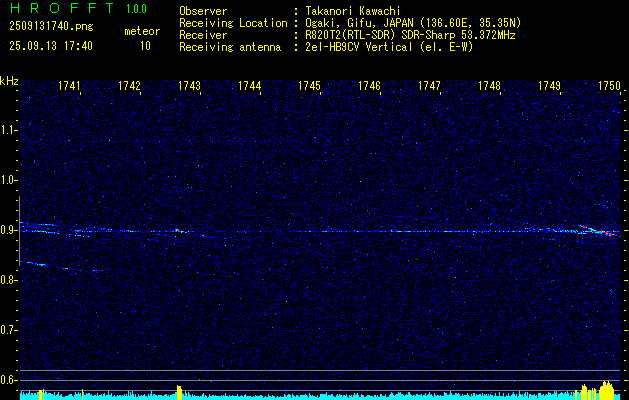This screenshot has height=400, width=629.
Task: Click the 0.8 kHz axis label
Action: [x=8, y=280]
